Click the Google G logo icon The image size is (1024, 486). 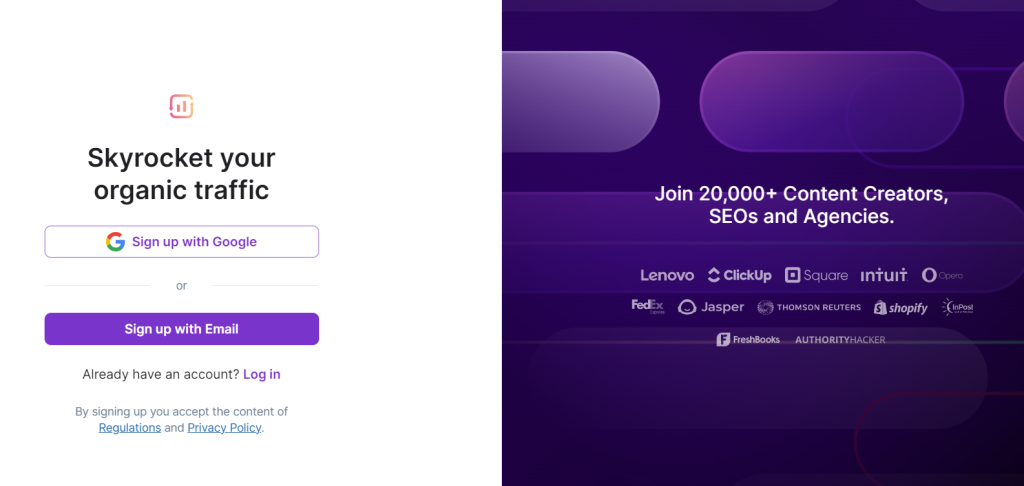[116, 242]
